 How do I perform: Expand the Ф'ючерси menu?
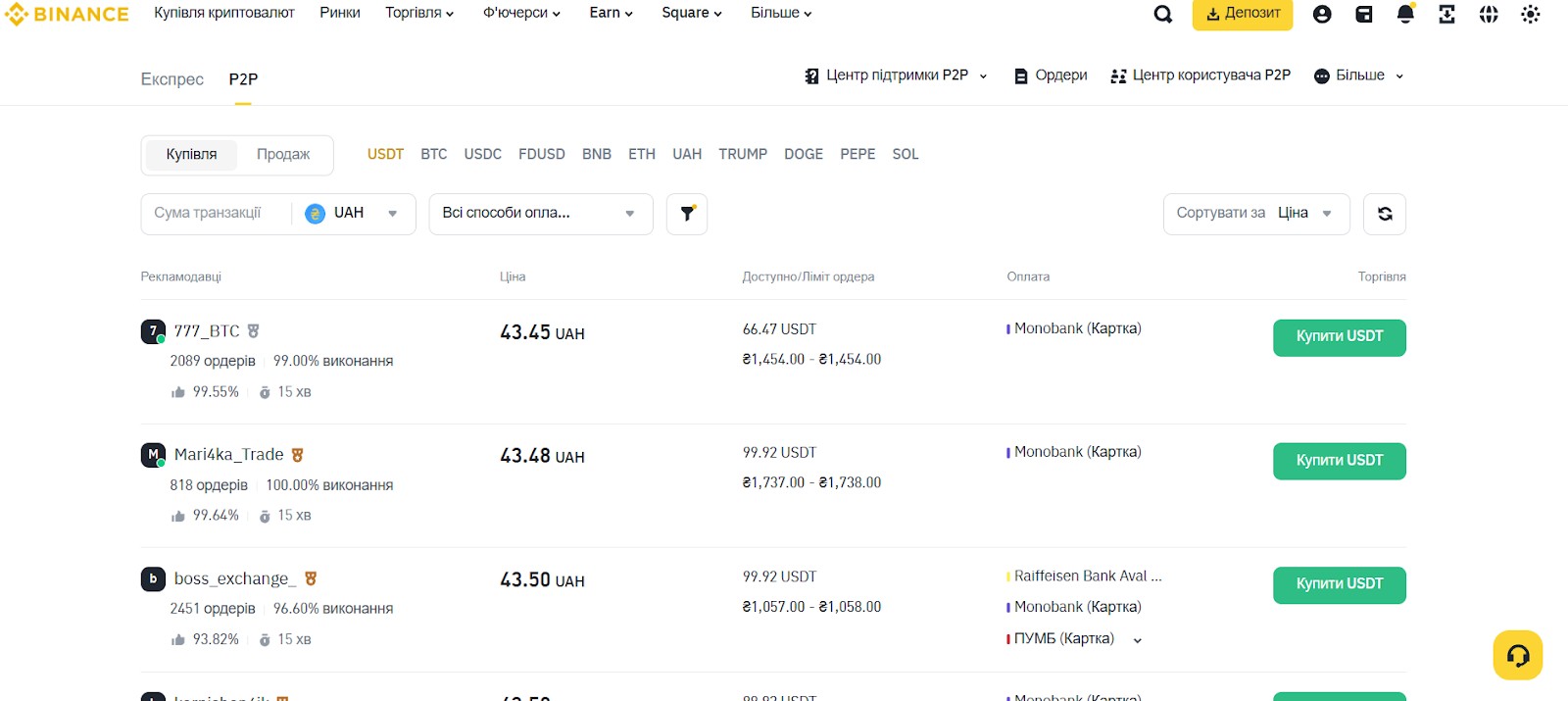point(521,13)
